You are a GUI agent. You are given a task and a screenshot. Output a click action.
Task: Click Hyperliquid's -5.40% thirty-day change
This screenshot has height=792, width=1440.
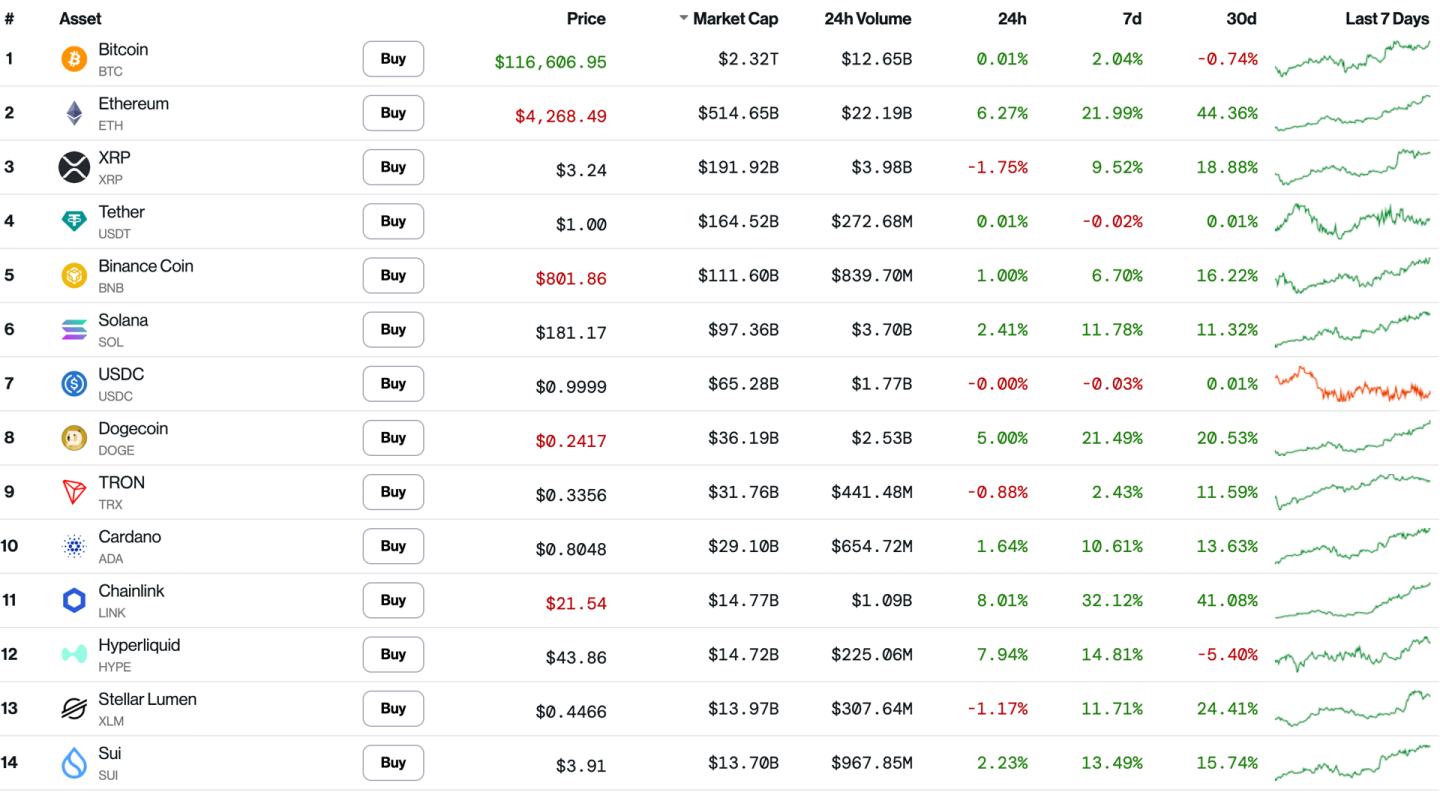pos(1227,654)
